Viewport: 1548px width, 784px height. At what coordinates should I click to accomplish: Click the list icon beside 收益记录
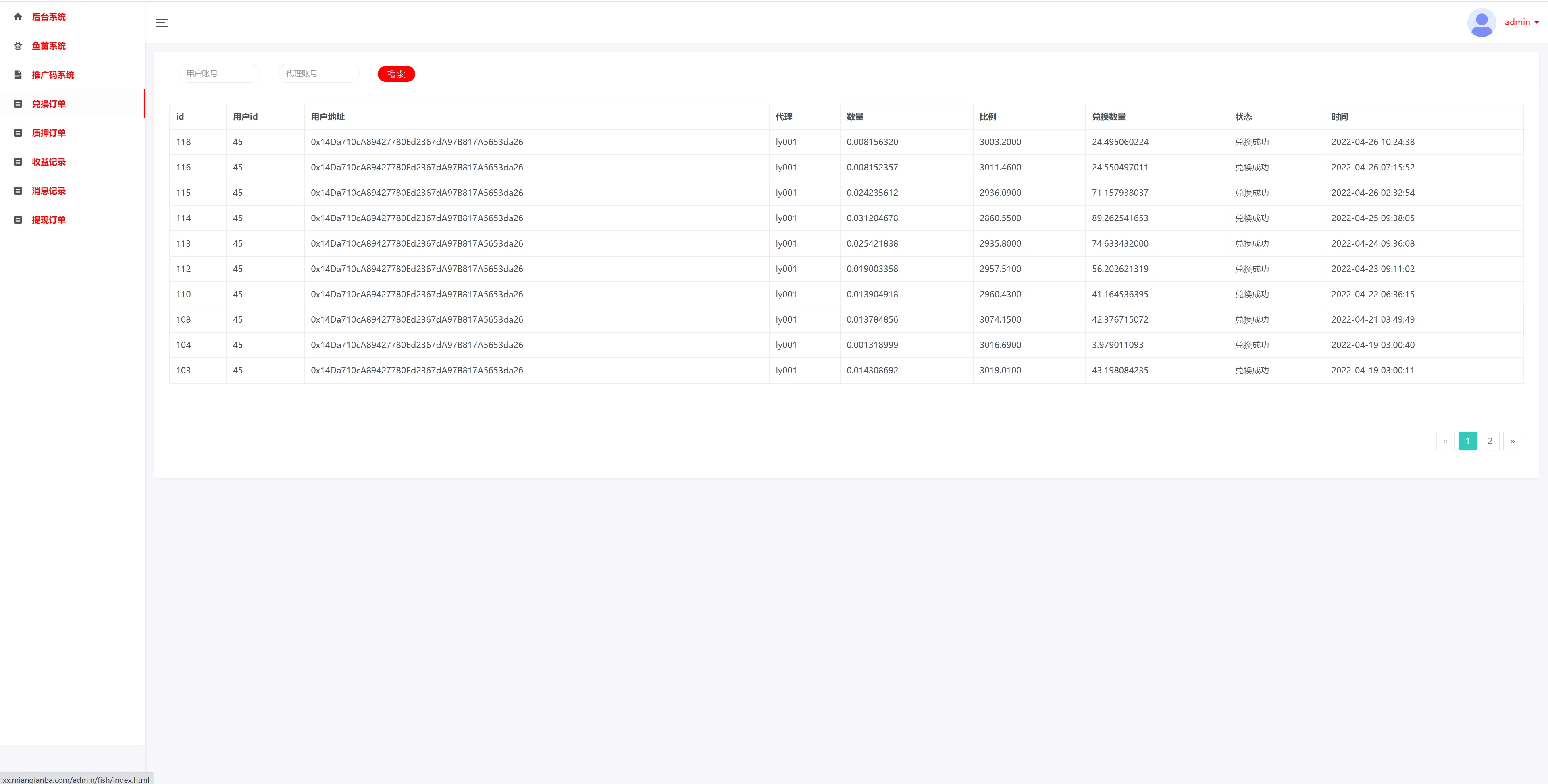(18, 162)
